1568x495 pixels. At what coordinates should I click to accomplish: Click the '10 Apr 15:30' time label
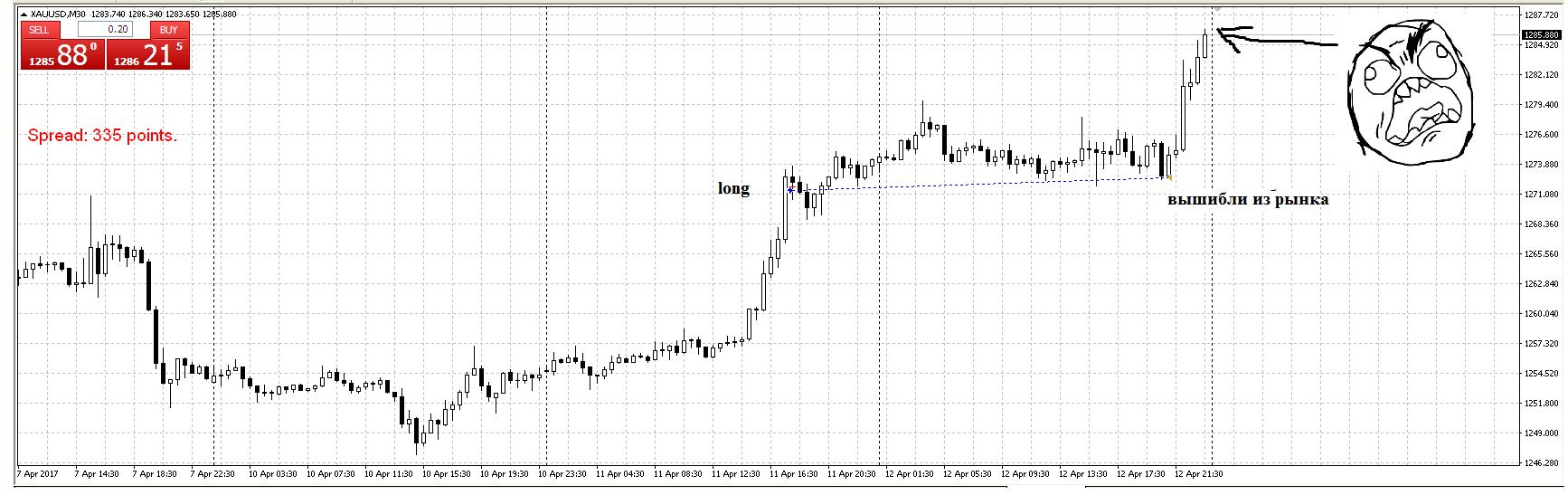coord(446,474)
